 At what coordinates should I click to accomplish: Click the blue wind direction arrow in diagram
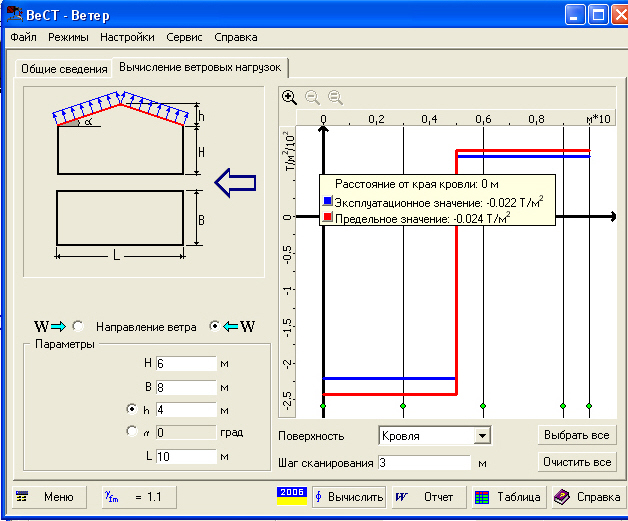point(236,183)
